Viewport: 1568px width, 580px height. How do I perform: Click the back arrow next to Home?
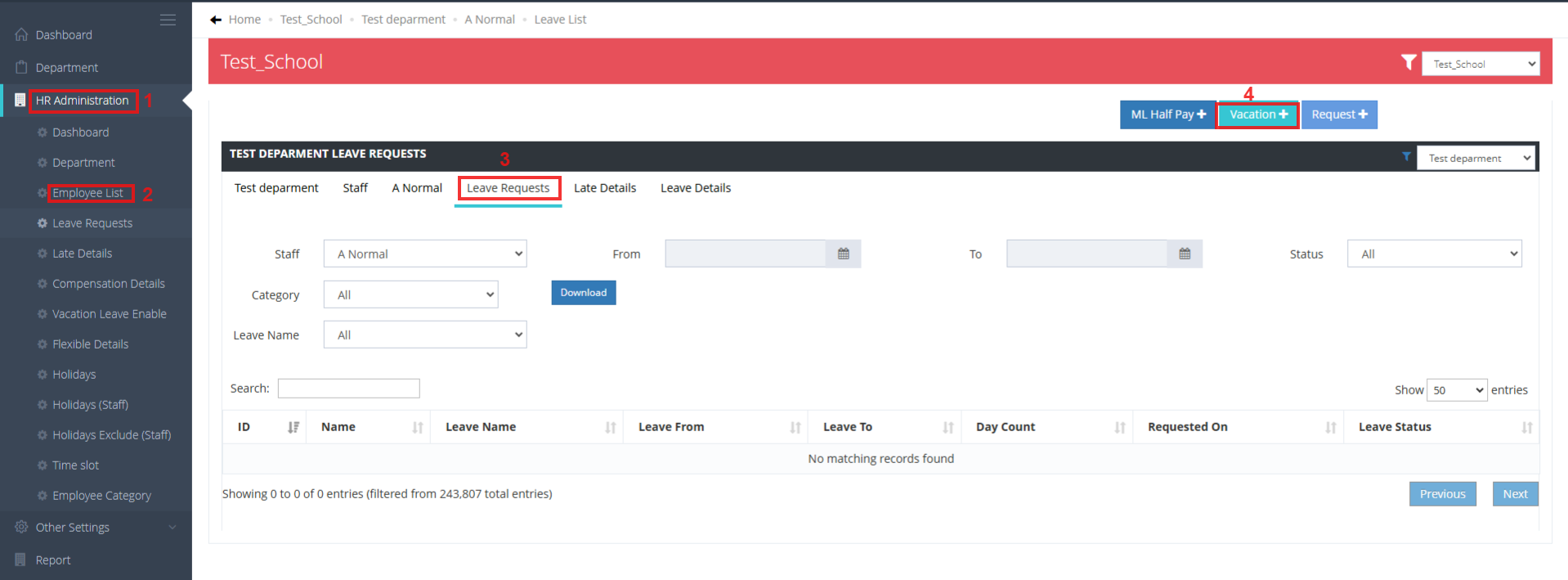pyautogui.click(x=216, y=20)
